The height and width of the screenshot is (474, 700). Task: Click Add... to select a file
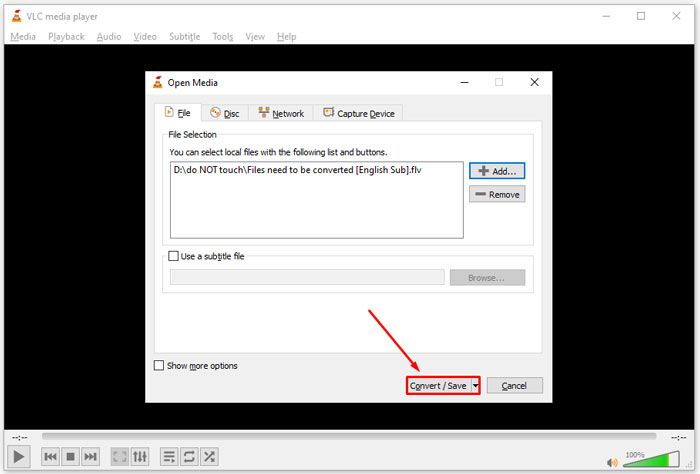pyautogui.click(x=497, y=171)
